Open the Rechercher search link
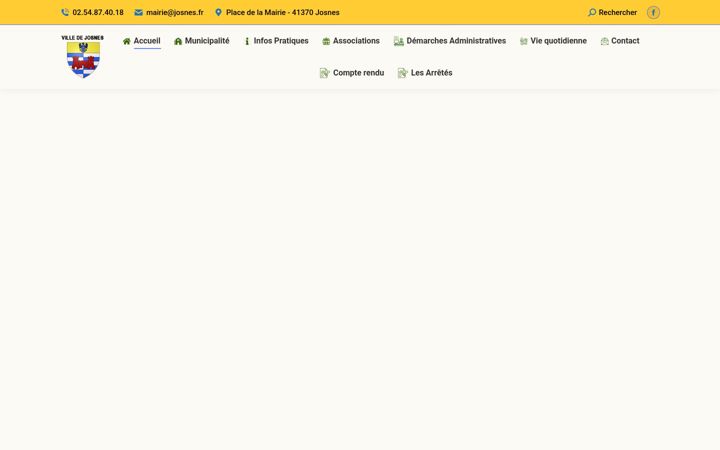The width and height of the screenshot is (720, 450). (618, 12)
